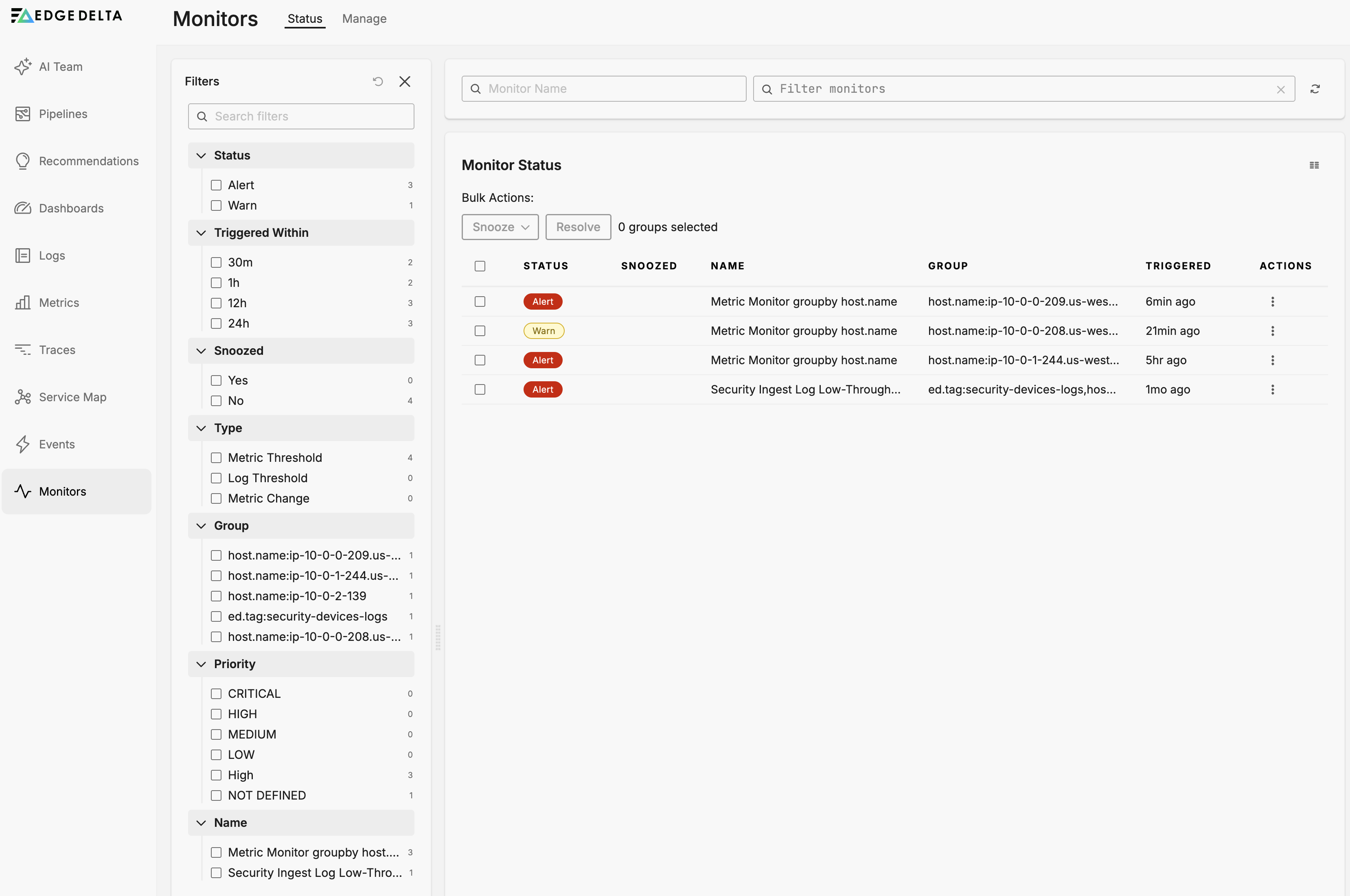Open the Security Ingest Log Low-Through monitor

(x=805, y=389)
